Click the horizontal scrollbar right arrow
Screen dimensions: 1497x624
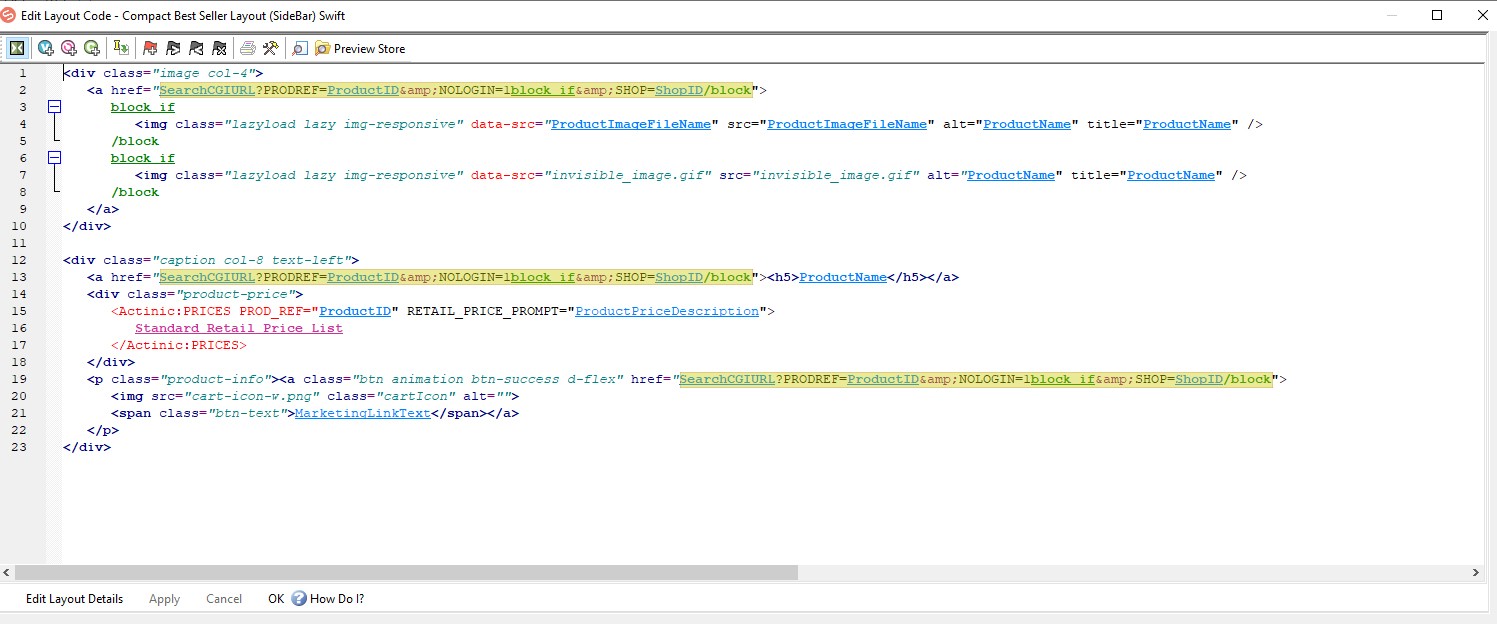(x=1476, y=573)
